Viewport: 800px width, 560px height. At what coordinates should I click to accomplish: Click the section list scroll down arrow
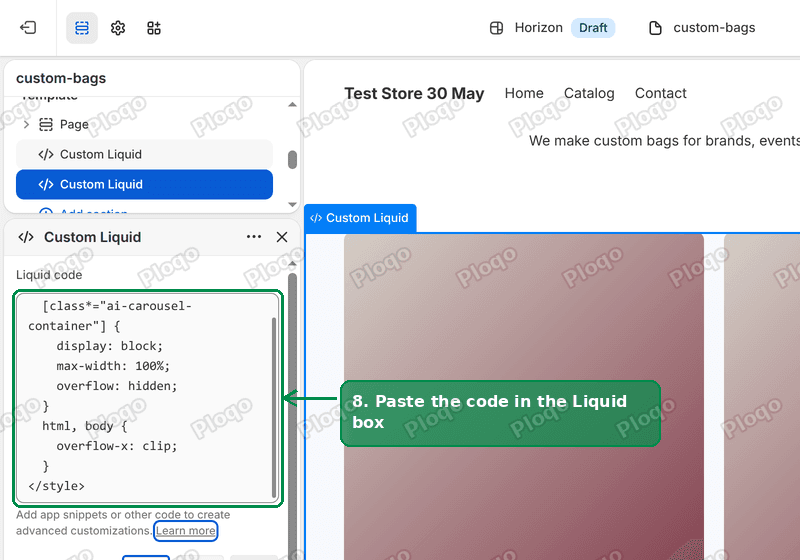coord(292,205)
